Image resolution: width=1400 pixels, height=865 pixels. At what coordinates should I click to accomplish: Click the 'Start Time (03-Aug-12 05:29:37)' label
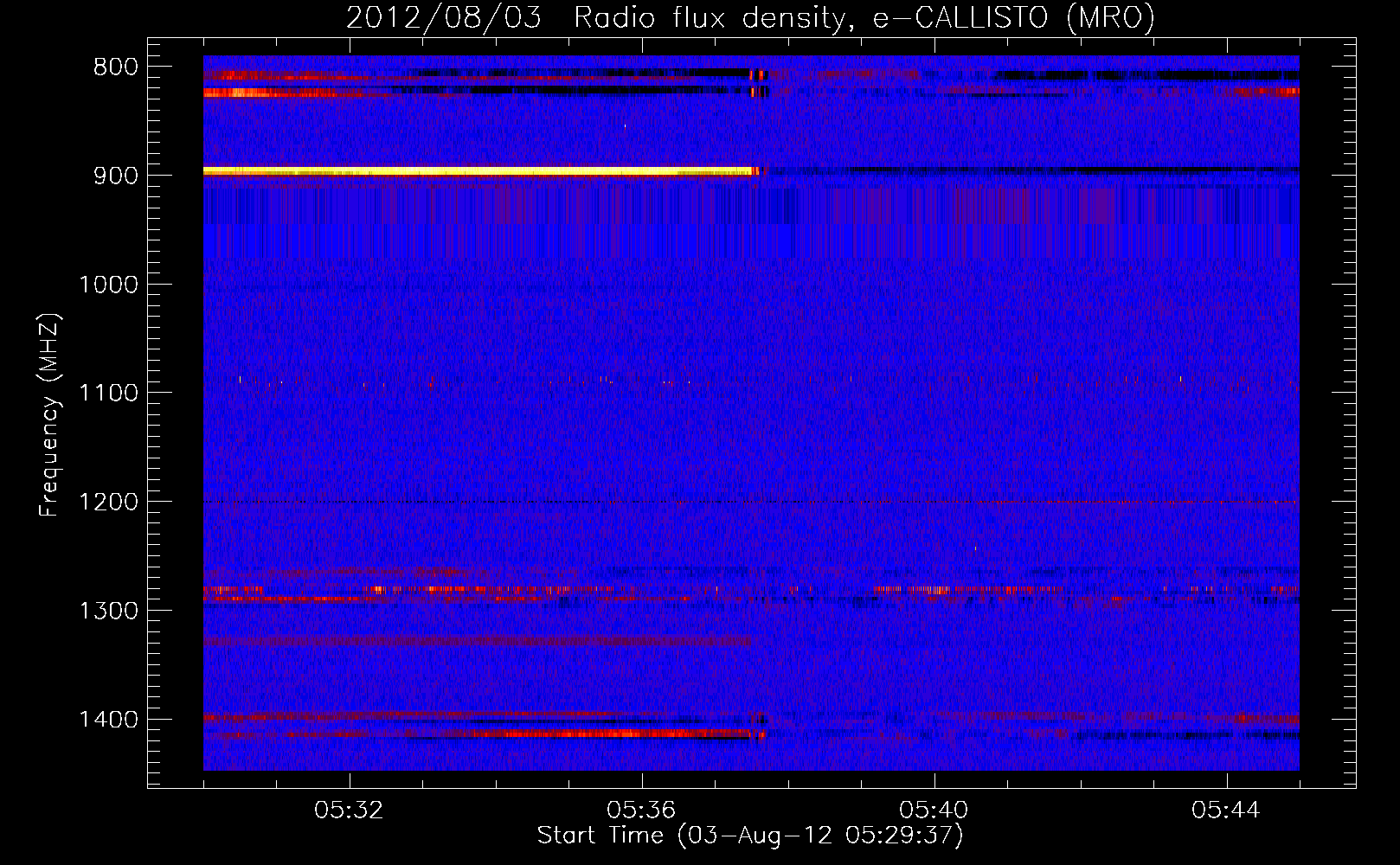point(750,836)
